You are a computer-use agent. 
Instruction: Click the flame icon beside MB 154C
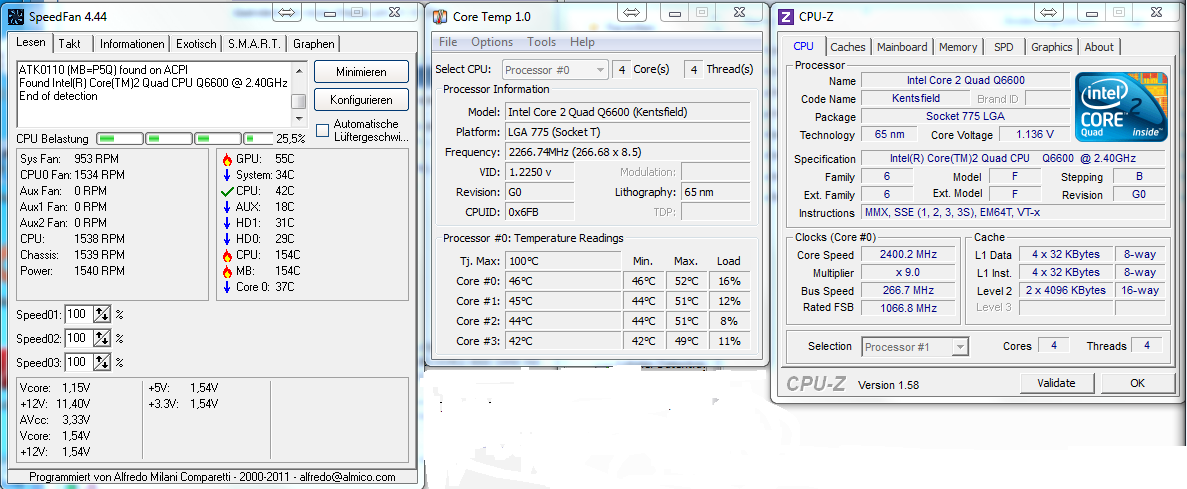226,271
